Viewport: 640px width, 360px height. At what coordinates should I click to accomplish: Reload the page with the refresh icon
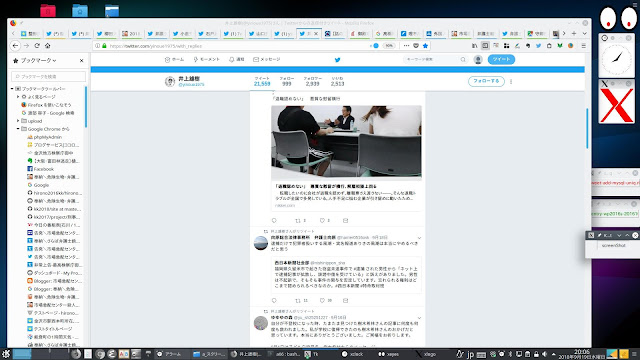pyautogui.click(x=37, y=46)
